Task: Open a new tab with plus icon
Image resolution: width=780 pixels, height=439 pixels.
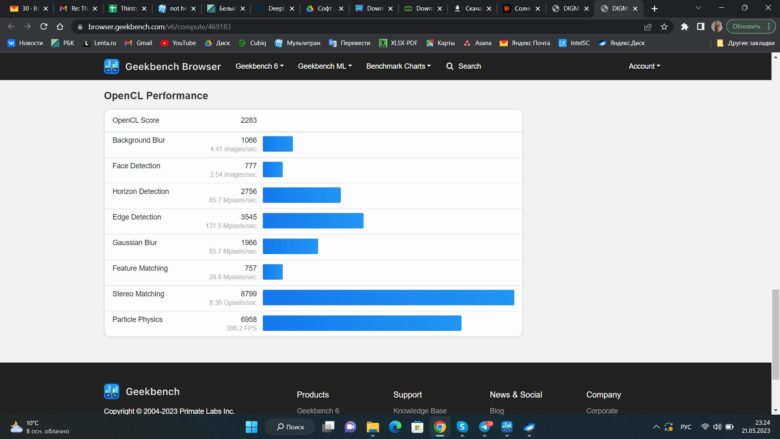Action: [654, 8]
